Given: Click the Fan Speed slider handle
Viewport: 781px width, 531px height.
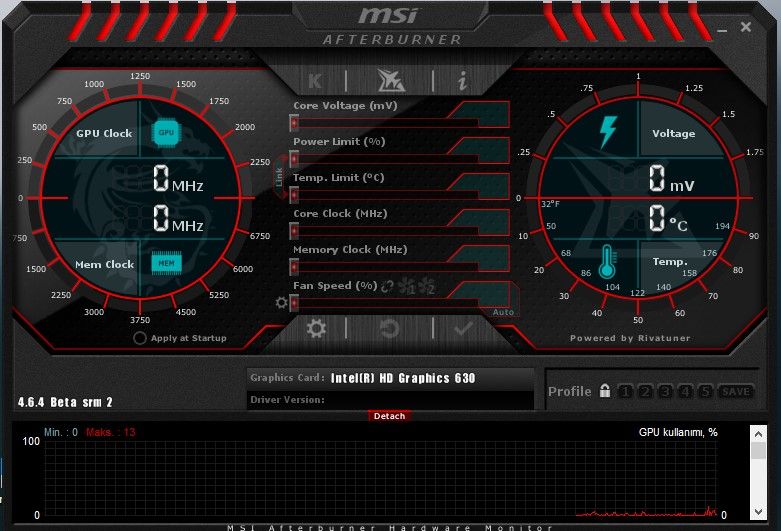Looking at the screenshot, I should pyautogui.click(x=294, y=302).
